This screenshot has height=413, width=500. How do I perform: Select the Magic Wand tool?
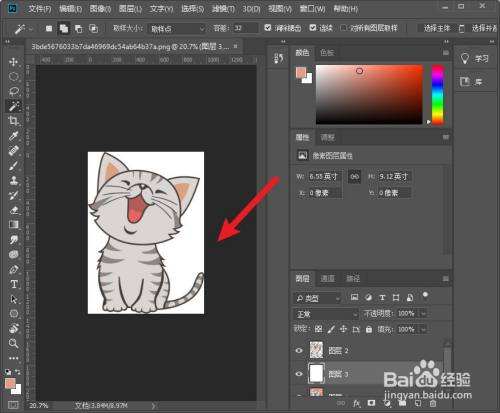[x=13, y=106]
